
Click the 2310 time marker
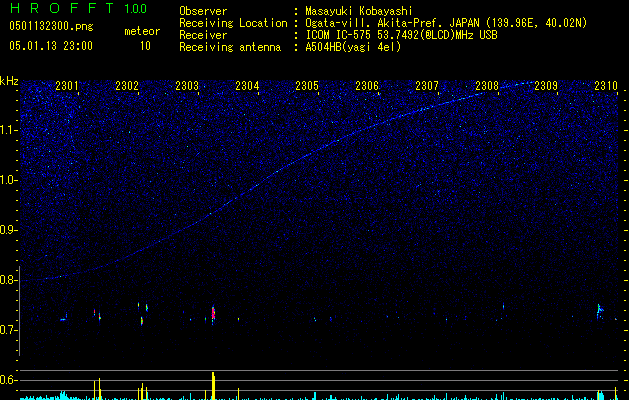point(606,86)
